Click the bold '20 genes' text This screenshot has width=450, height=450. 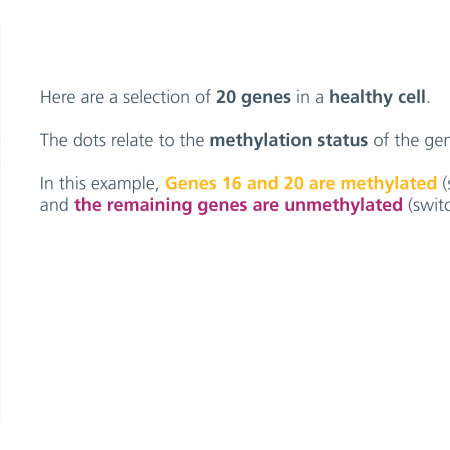point(253,98)
